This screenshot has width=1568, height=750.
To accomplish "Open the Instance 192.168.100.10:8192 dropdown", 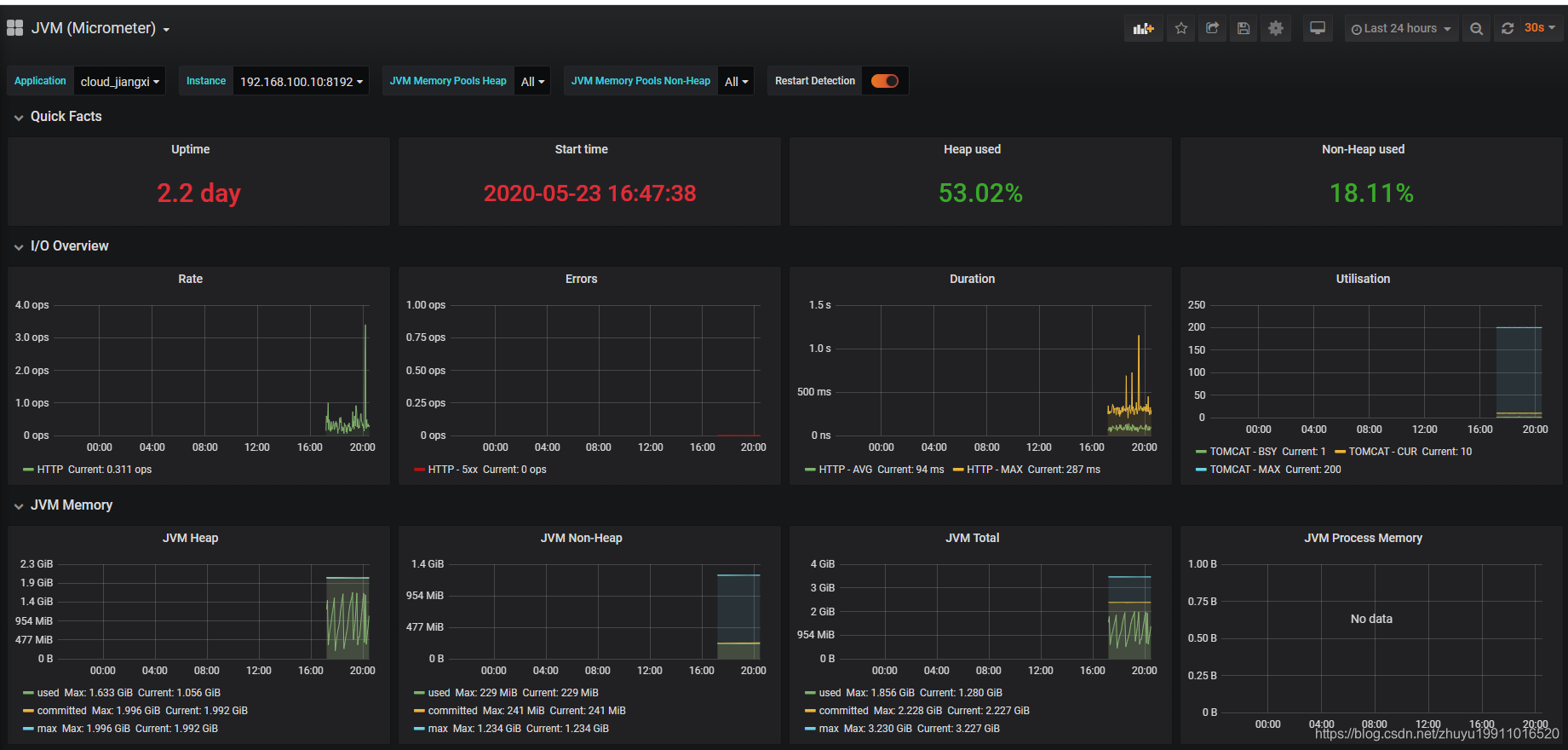I will (301, 81).
